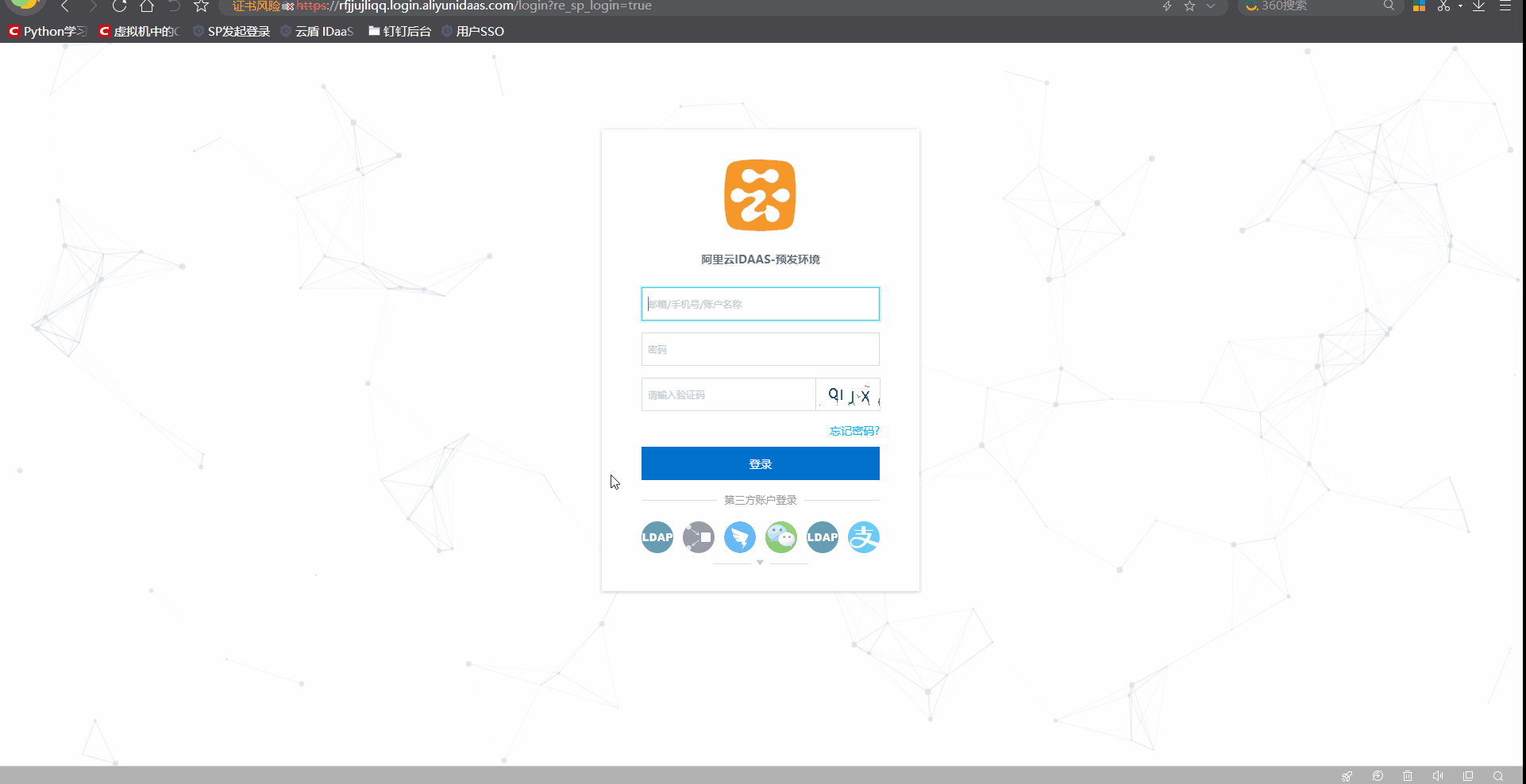
Task: Click the scissors screenshot tool
Action: click(x=1443, y=6)
